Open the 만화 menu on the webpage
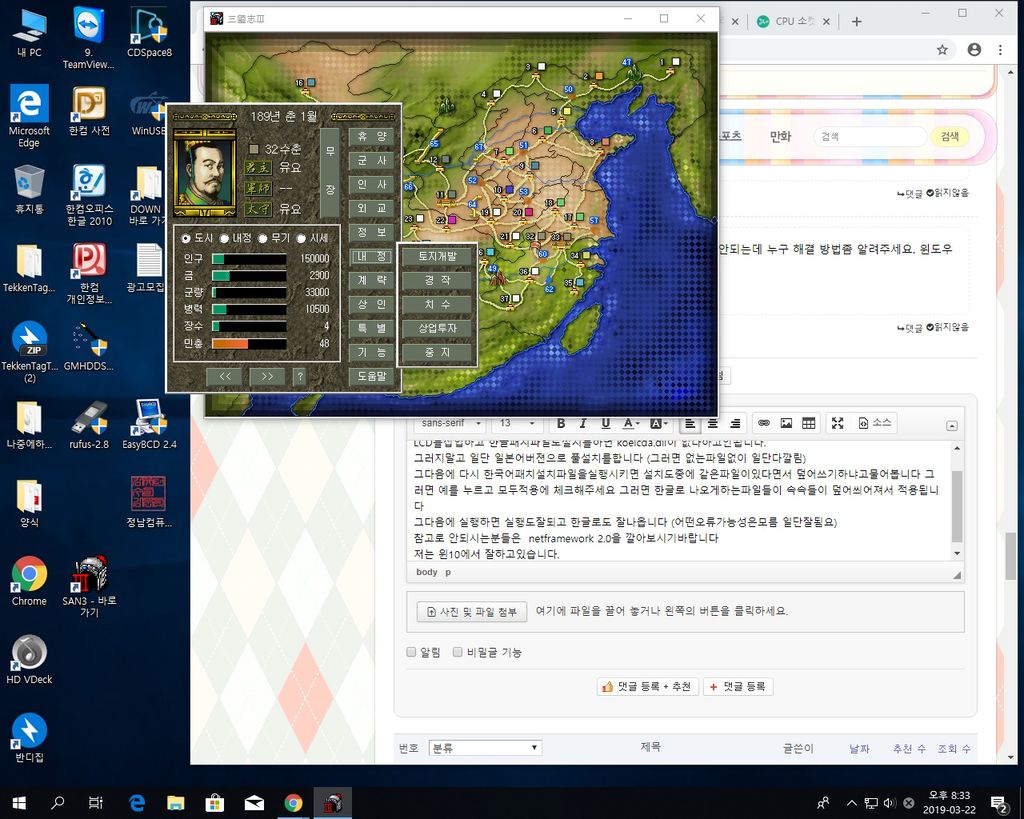1024x819 pixels. (780, 136)
